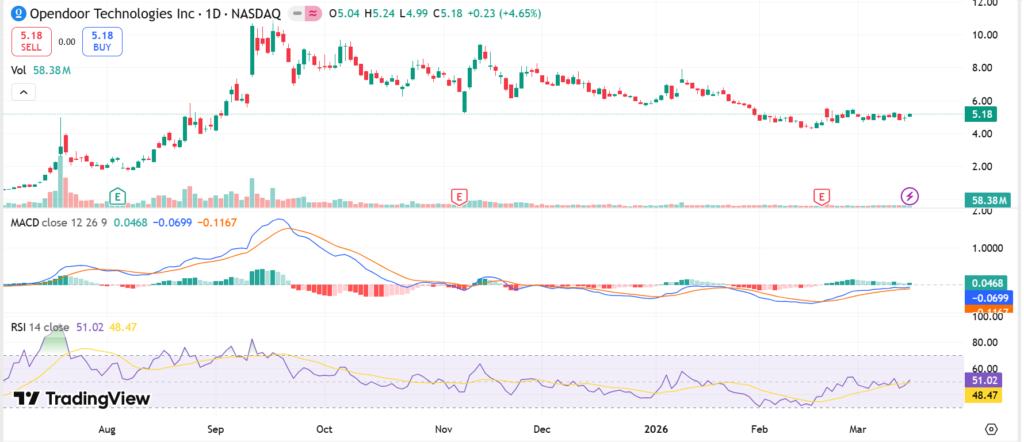Click the Oct label on time axis
Image resolution: width=1024 pixels, height=442 pixels.
tap(323, 427)
